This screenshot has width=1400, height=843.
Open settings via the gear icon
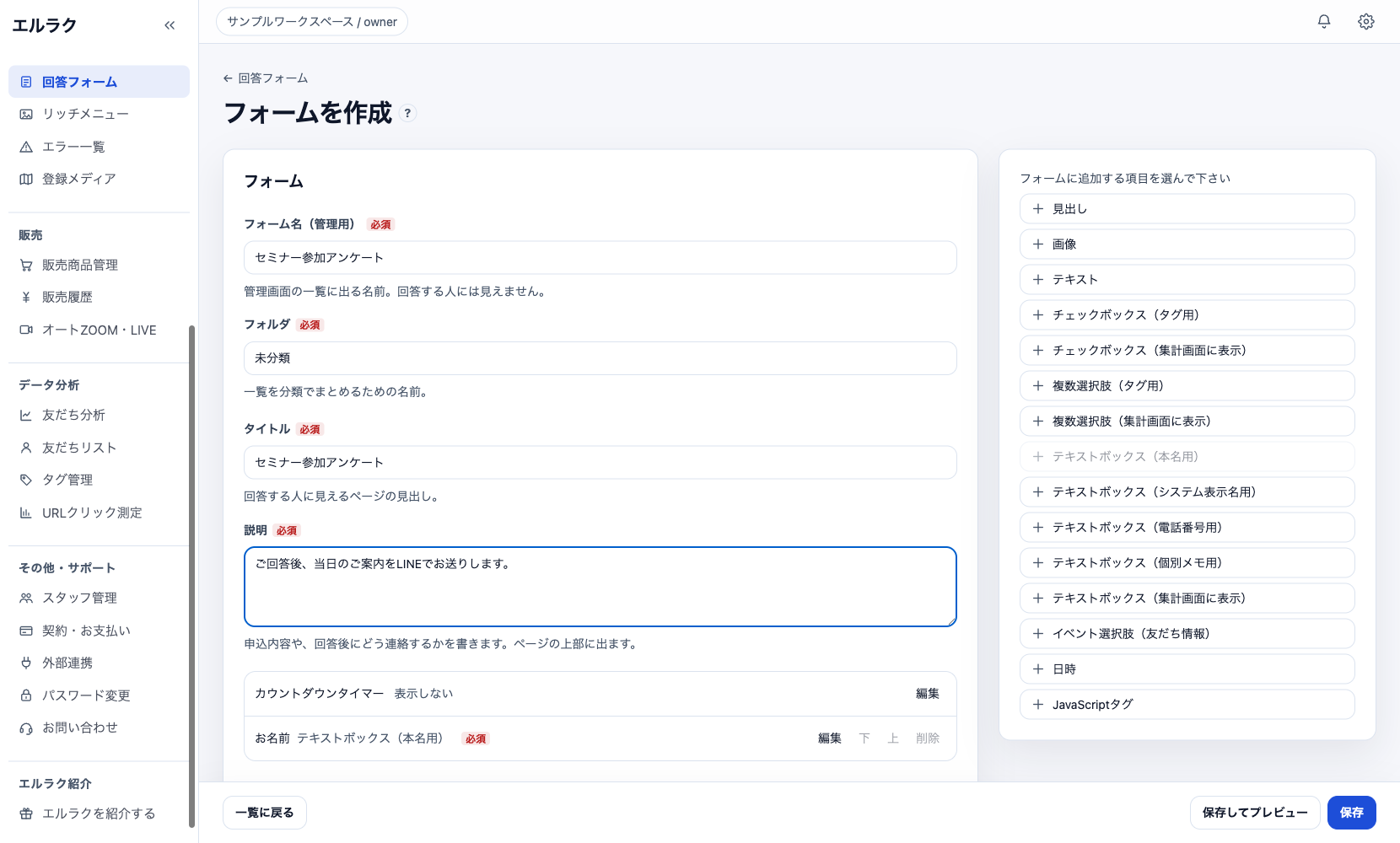(1366, 22)
